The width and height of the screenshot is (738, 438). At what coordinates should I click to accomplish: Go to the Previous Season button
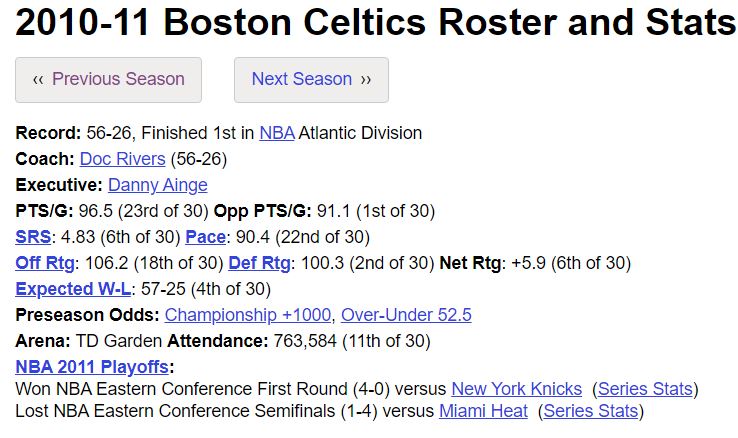tap(108, 80)
